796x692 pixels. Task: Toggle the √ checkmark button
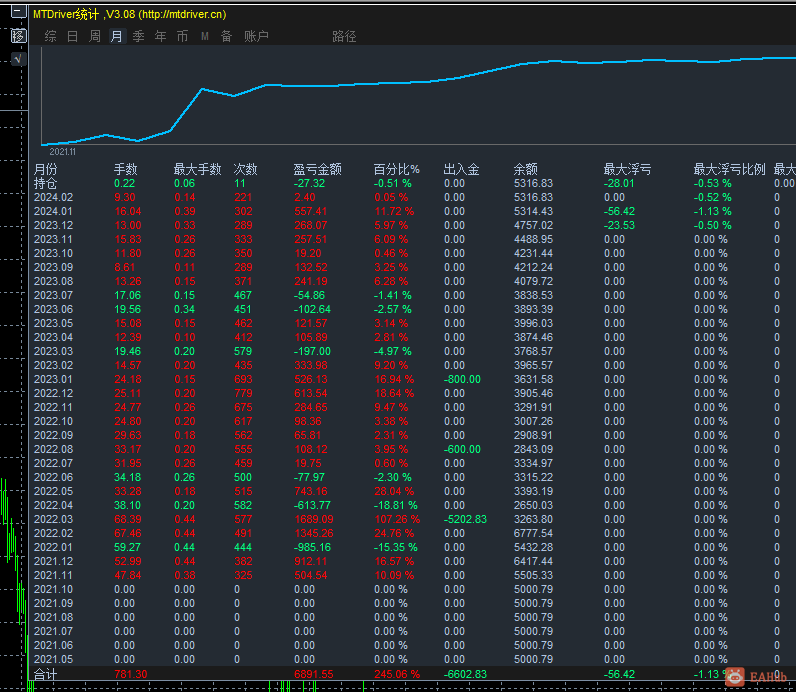(18, 60)
